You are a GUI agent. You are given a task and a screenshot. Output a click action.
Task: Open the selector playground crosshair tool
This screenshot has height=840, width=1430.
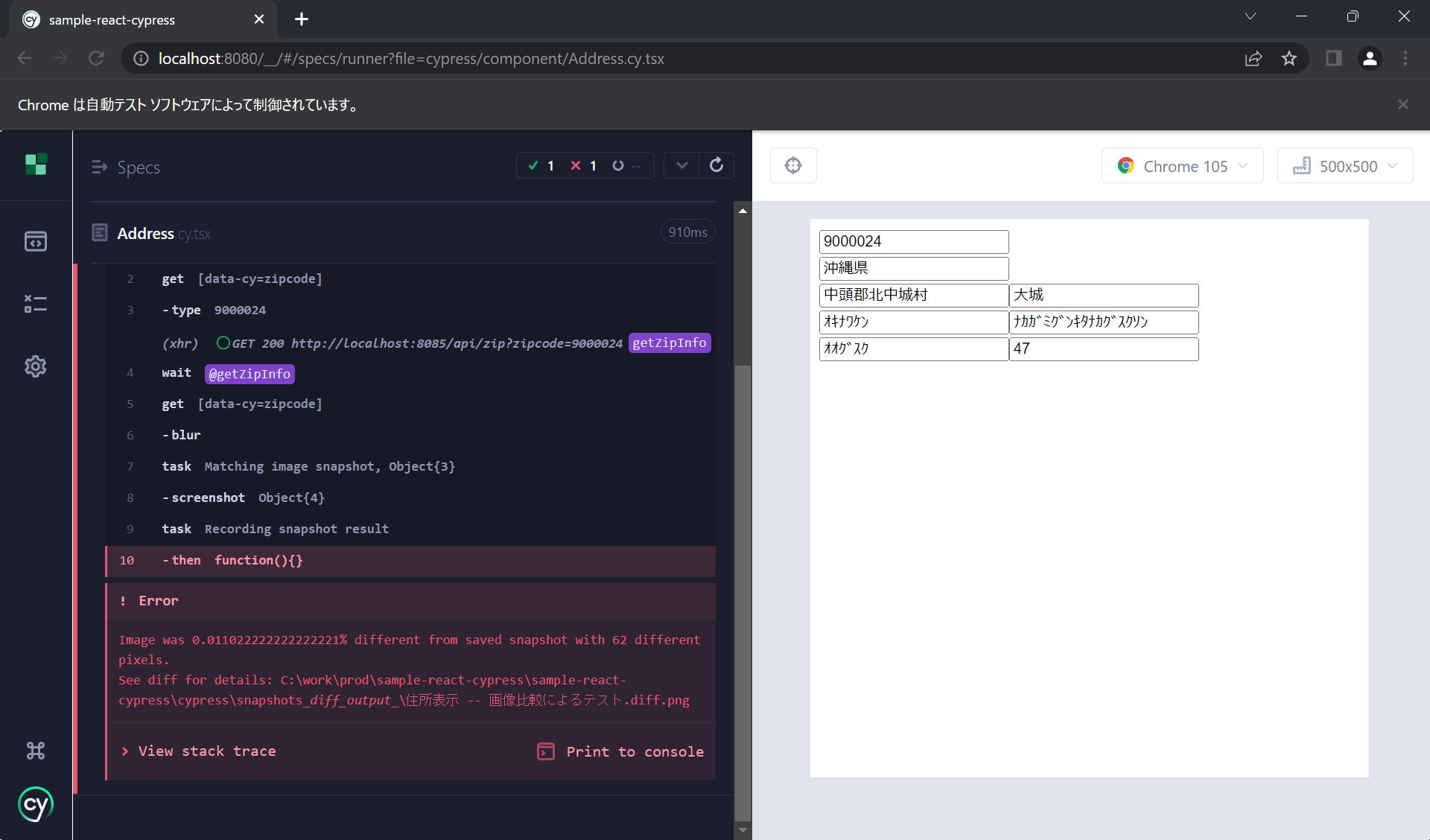click(x=793, y=165)
